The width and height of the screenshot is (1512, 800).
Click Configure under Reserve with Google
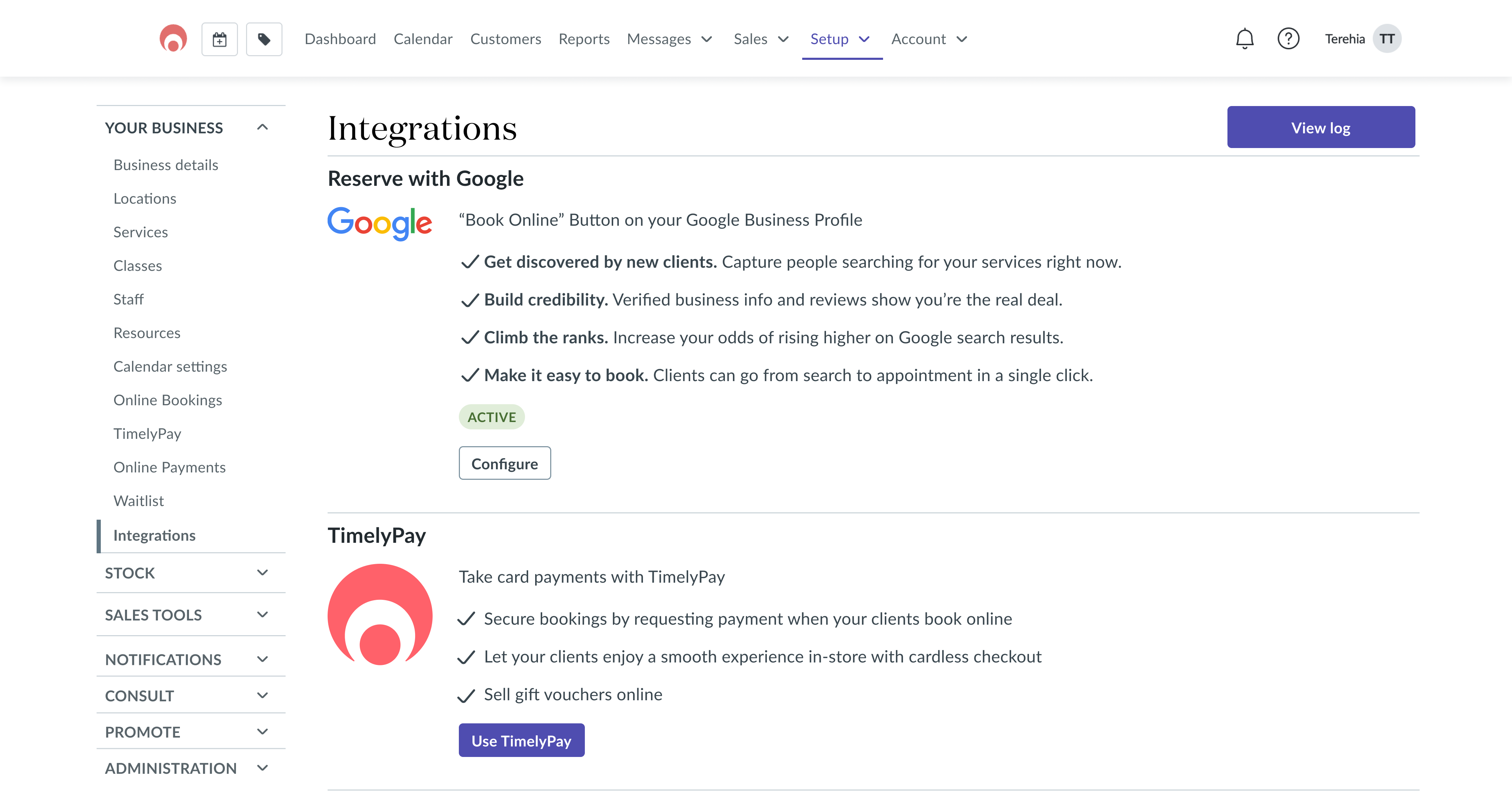(505, 463)
